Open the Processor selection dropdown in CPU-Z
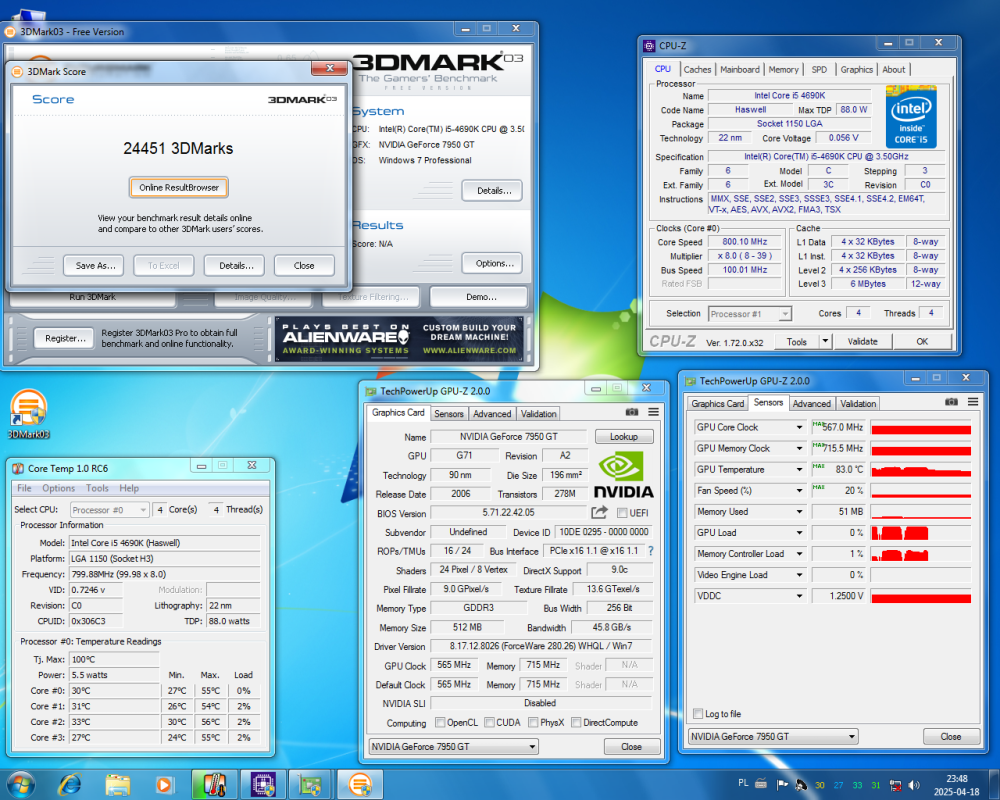 click(x=750, y=313)
